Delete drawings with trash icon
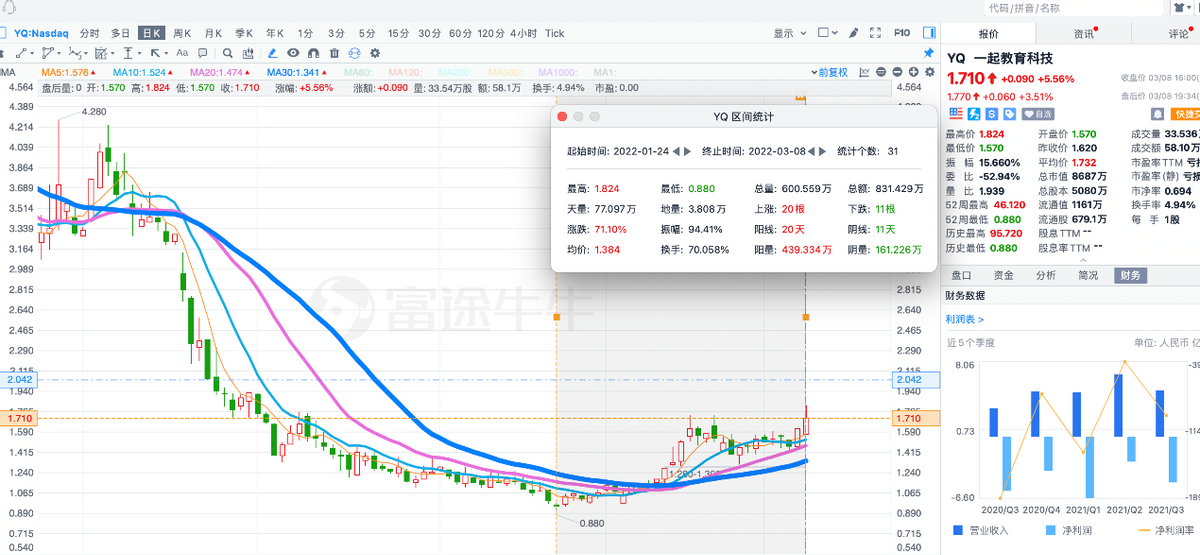 [x=334, y=53]
